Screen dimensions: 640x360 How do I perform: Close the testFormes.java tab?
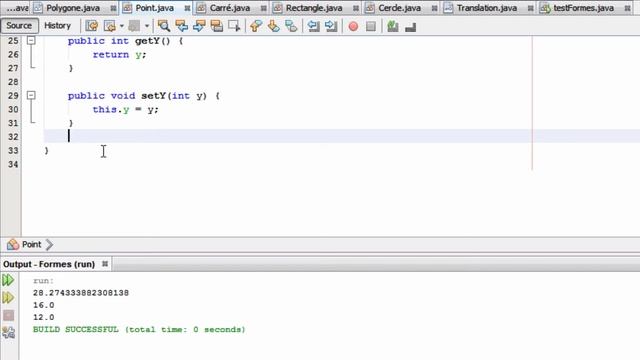pos(627,8)
